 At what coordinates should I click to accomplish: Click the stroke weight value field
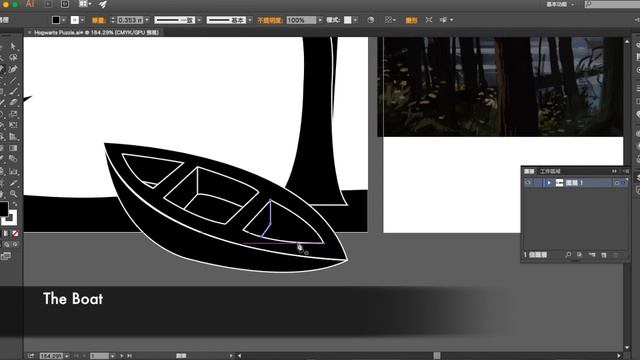coord(130,20)
